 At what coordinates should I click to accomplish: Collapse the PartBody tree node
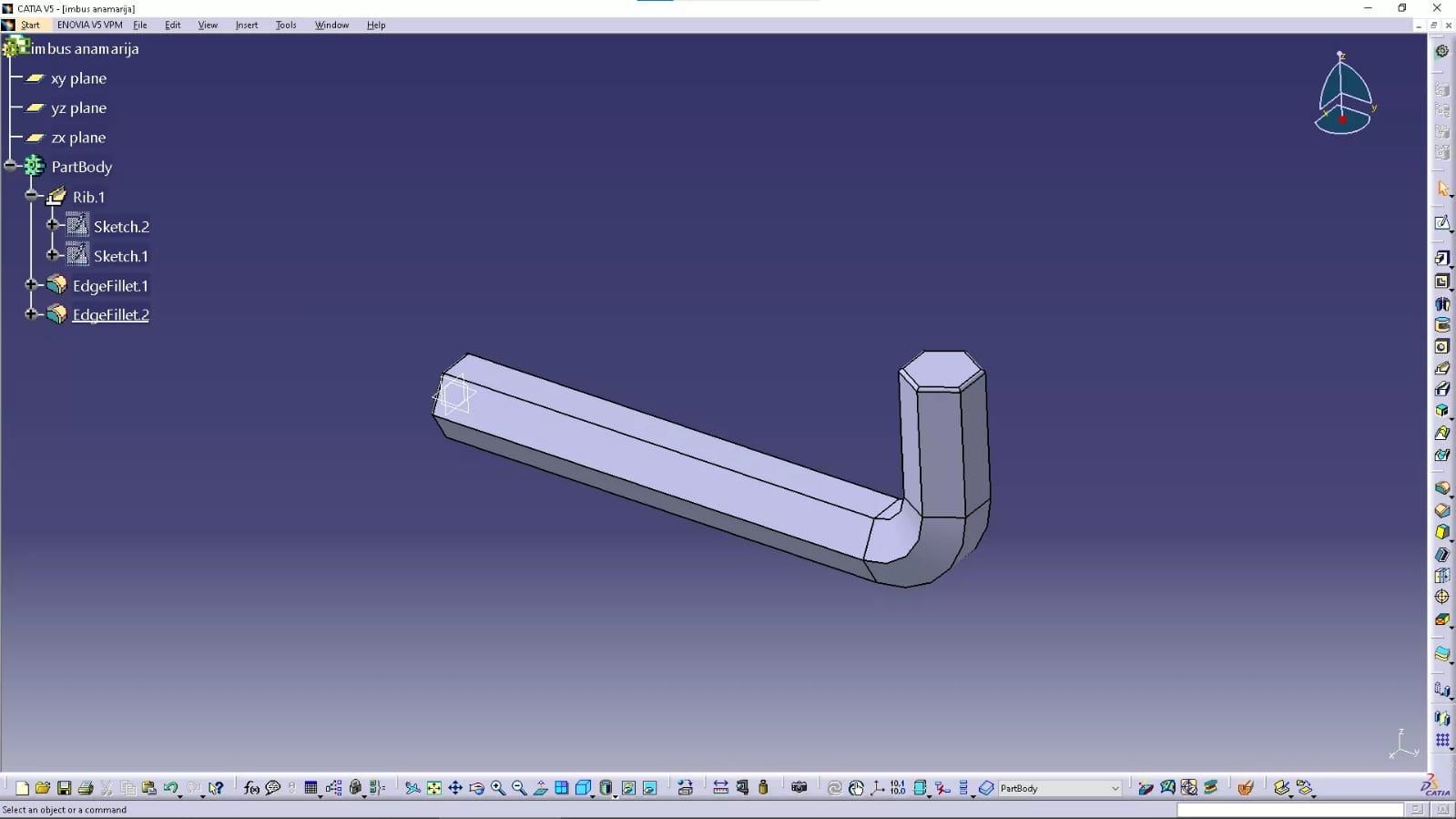pos(10,166)
